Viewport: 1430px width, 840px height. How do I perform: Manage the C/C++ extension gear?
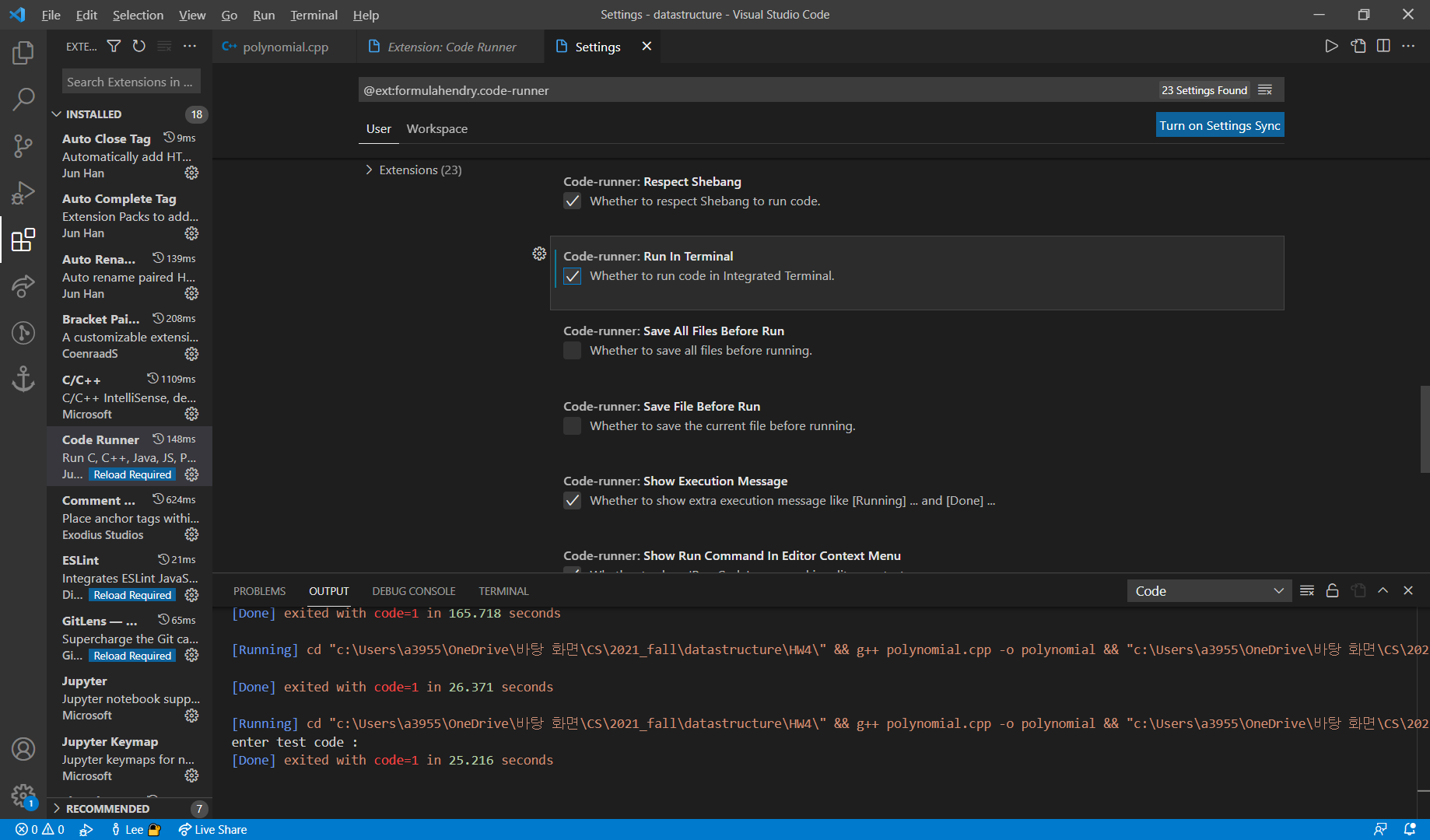coord(192,414)
